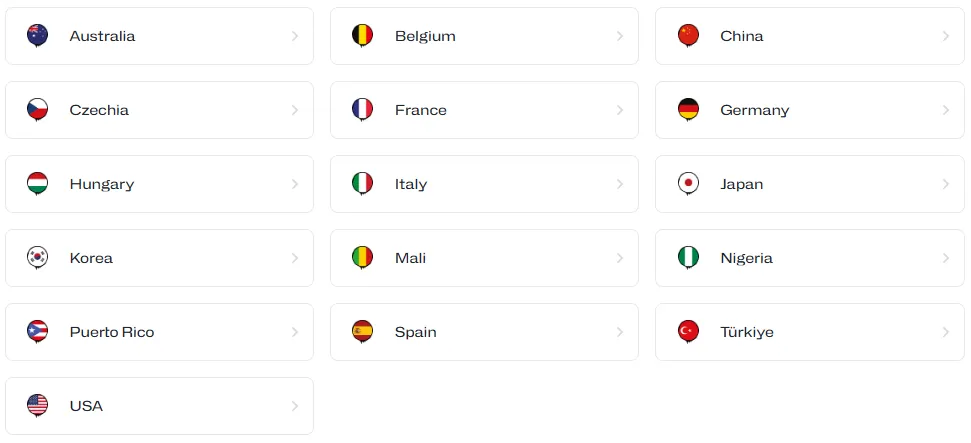This screenshot has width=971, height=443.
Task: Expand the France card chevron arrow
Action: point(620,110)
